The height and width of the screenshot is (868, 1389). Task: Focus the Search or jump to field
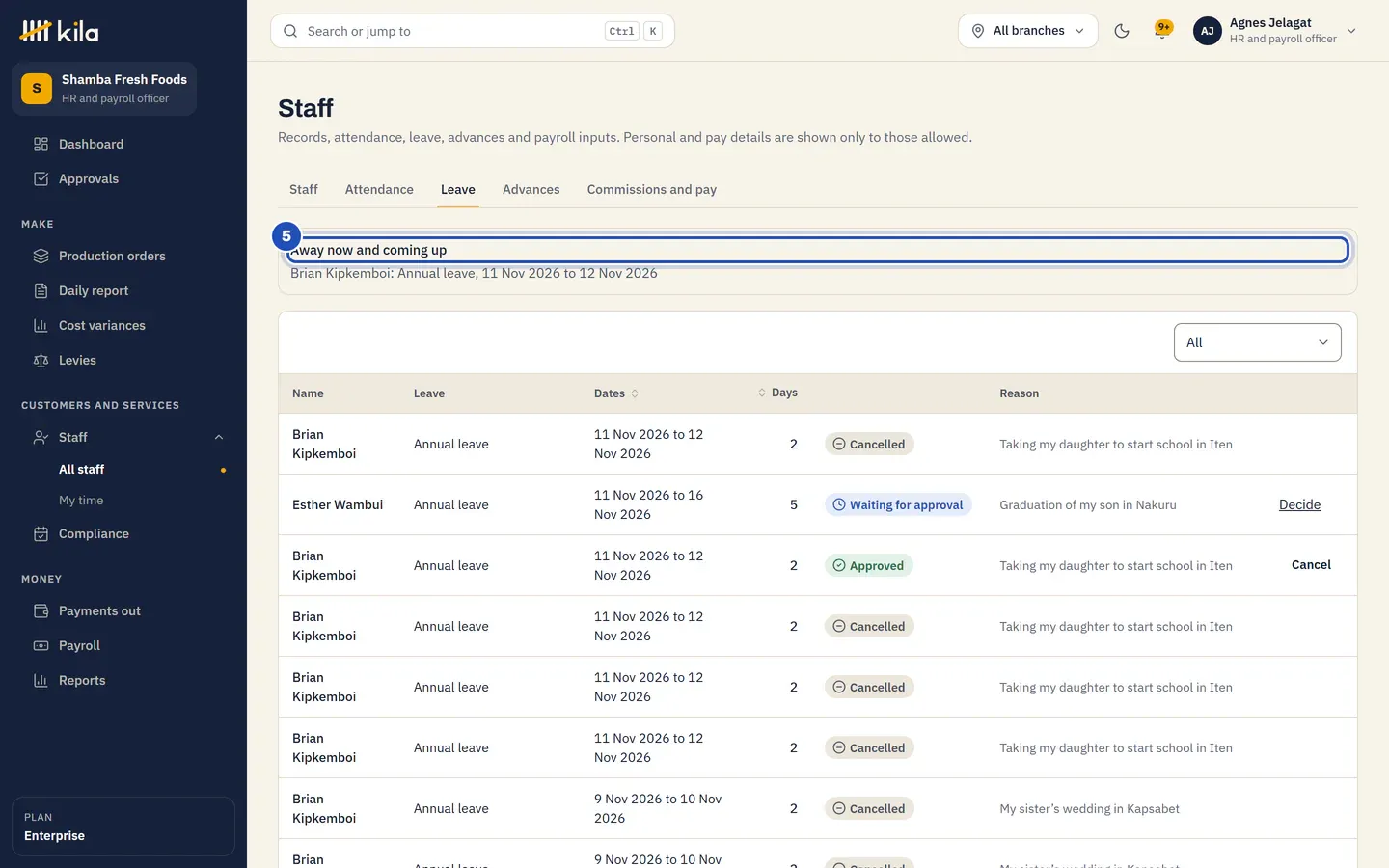(473, 31)
